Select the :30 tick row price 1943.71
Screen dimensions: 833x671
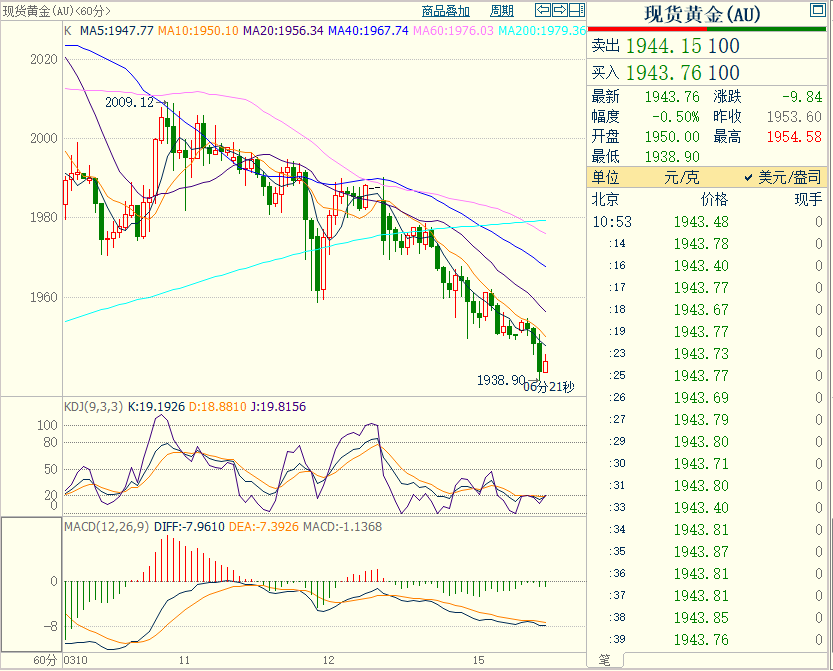[701, 464]
